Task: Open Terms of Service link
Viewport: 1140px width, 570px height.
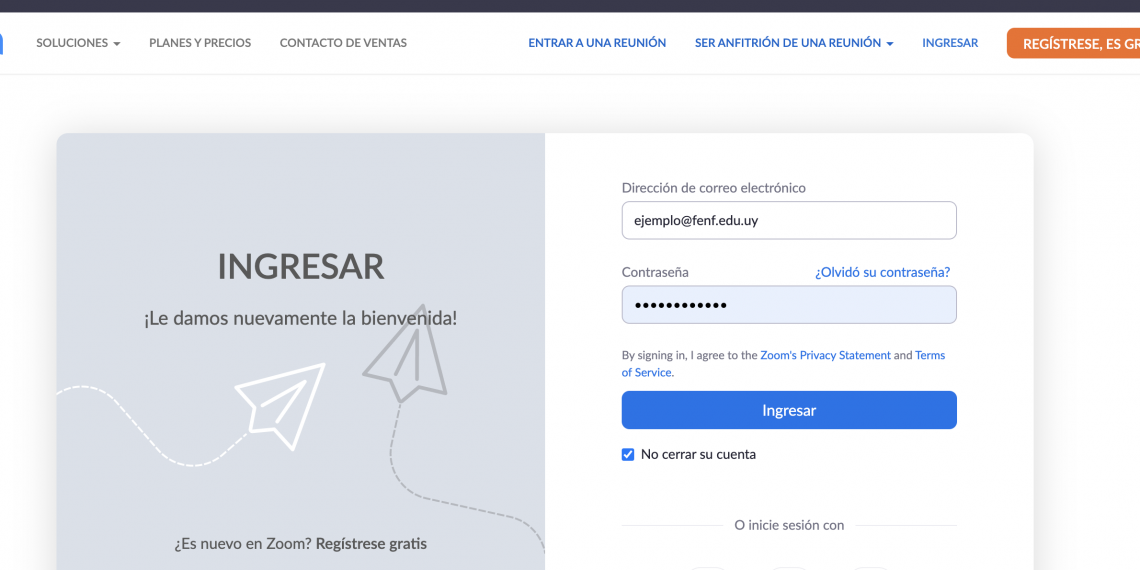Action: [x=930, y=356]
